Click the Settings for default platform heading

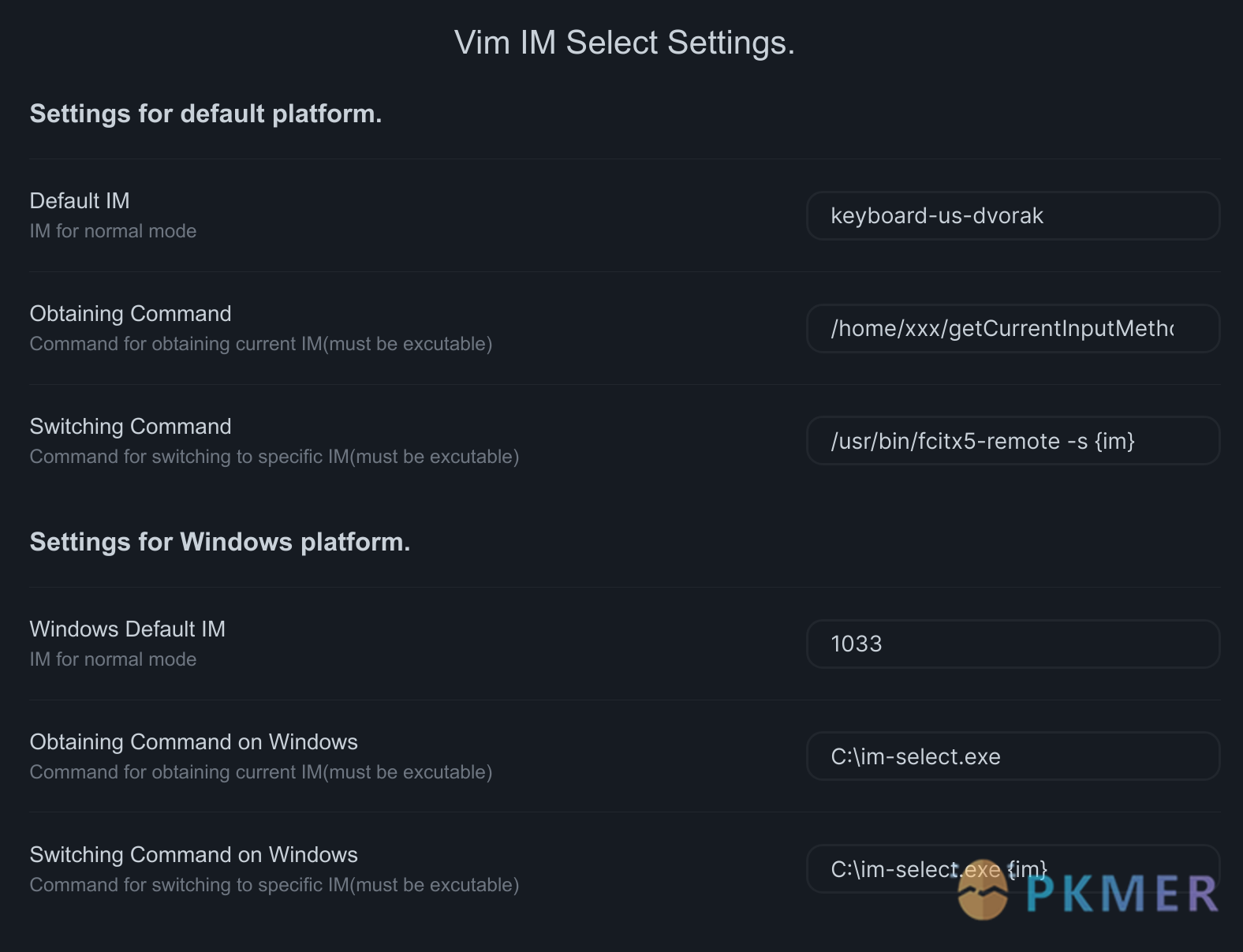click(x=205, y=114)
